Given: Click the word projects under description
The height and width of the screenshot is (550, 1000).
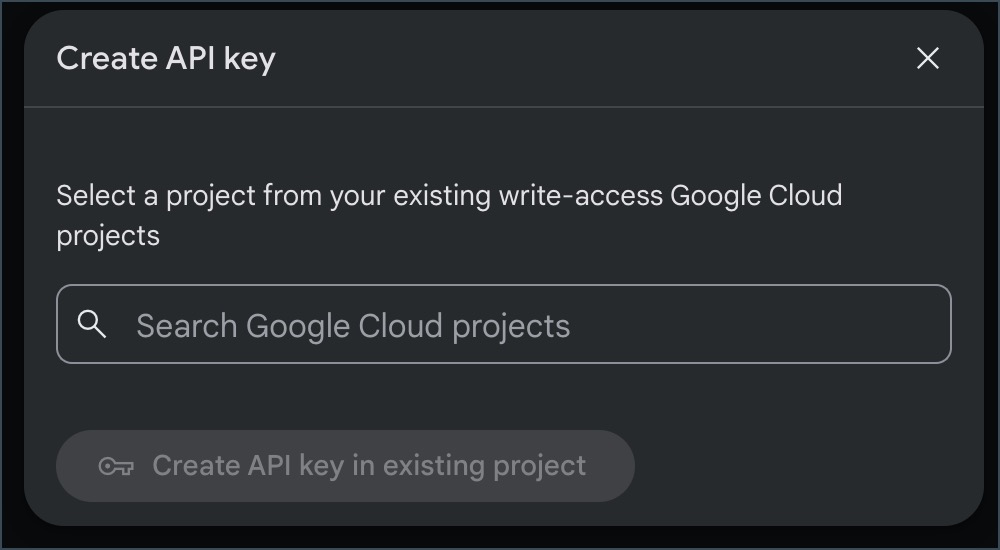Looking at the screenshot, I should 108,236.
